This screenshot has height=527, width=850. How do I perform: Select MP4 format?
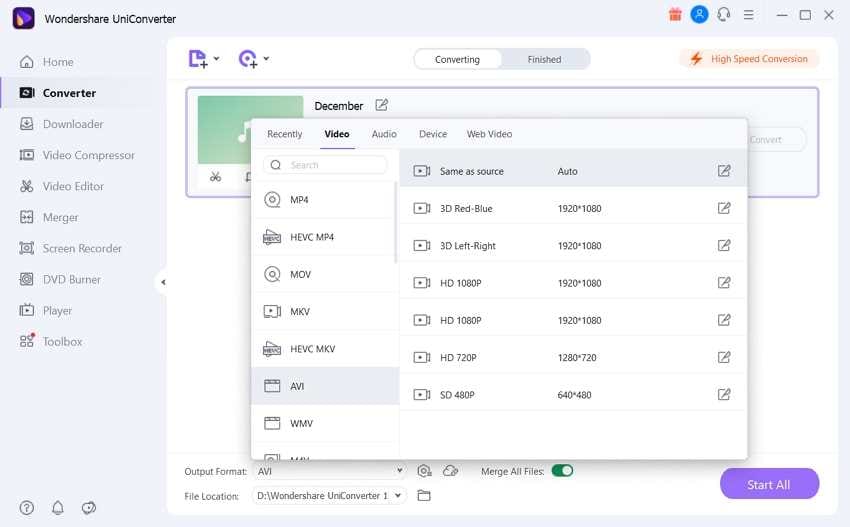click(325, 200)
